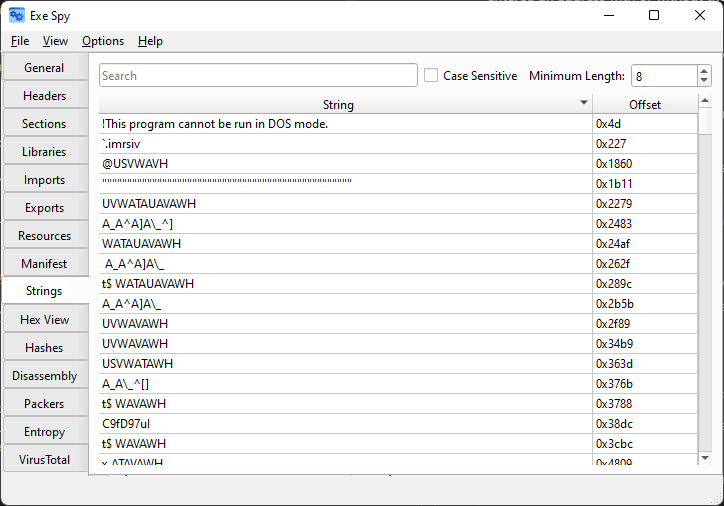The width and height of the screenshot is (724, 506).
Task: Select the "USVWATAWH" string row
Action: click(345, 364)
